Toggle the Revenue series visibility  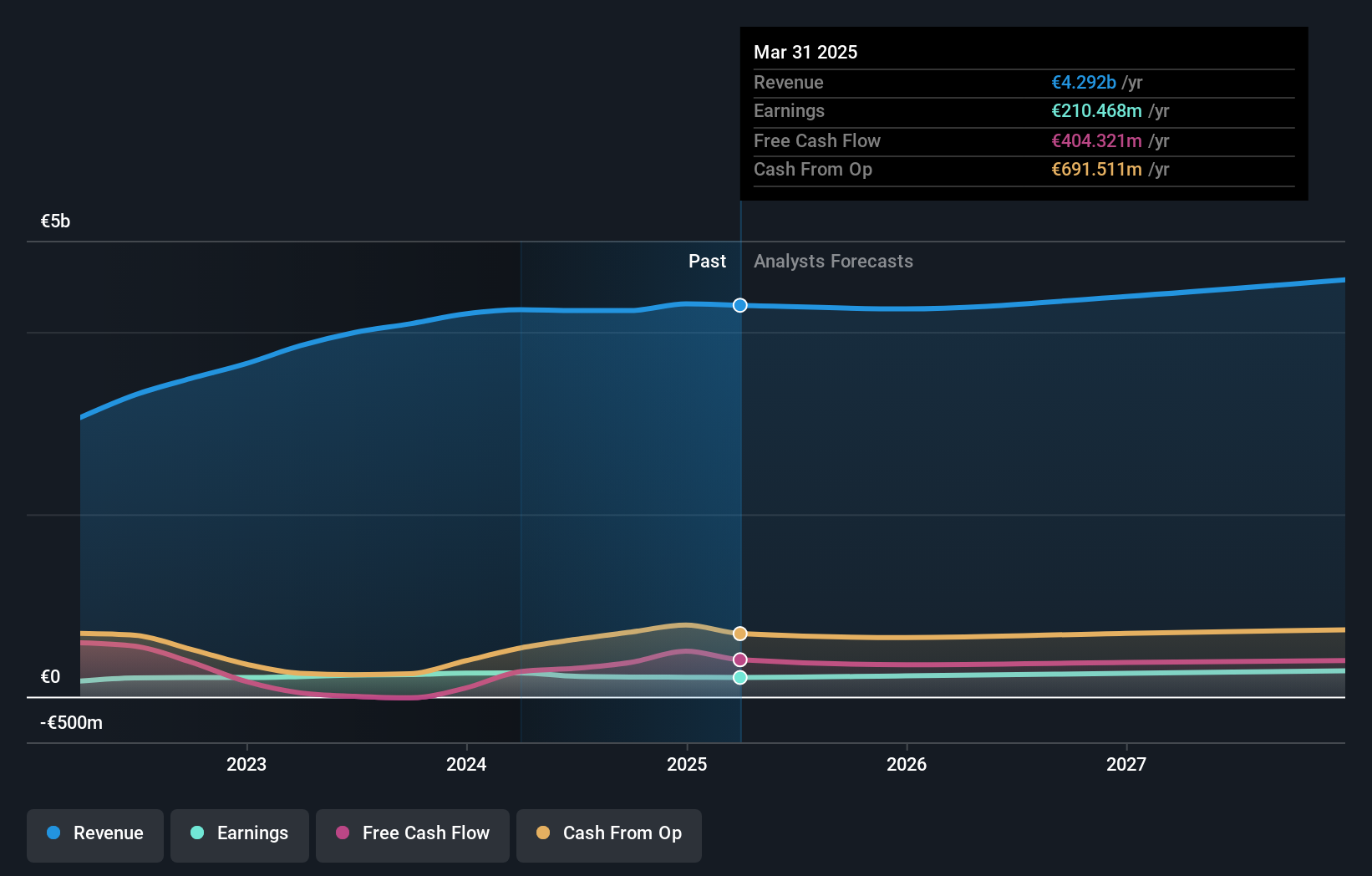point(94,833)
